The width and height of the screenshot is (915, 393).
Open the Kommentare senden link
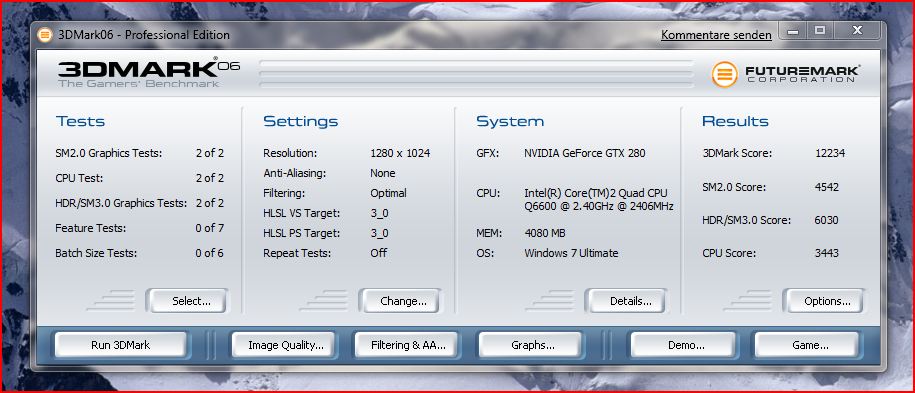[716, 35]
